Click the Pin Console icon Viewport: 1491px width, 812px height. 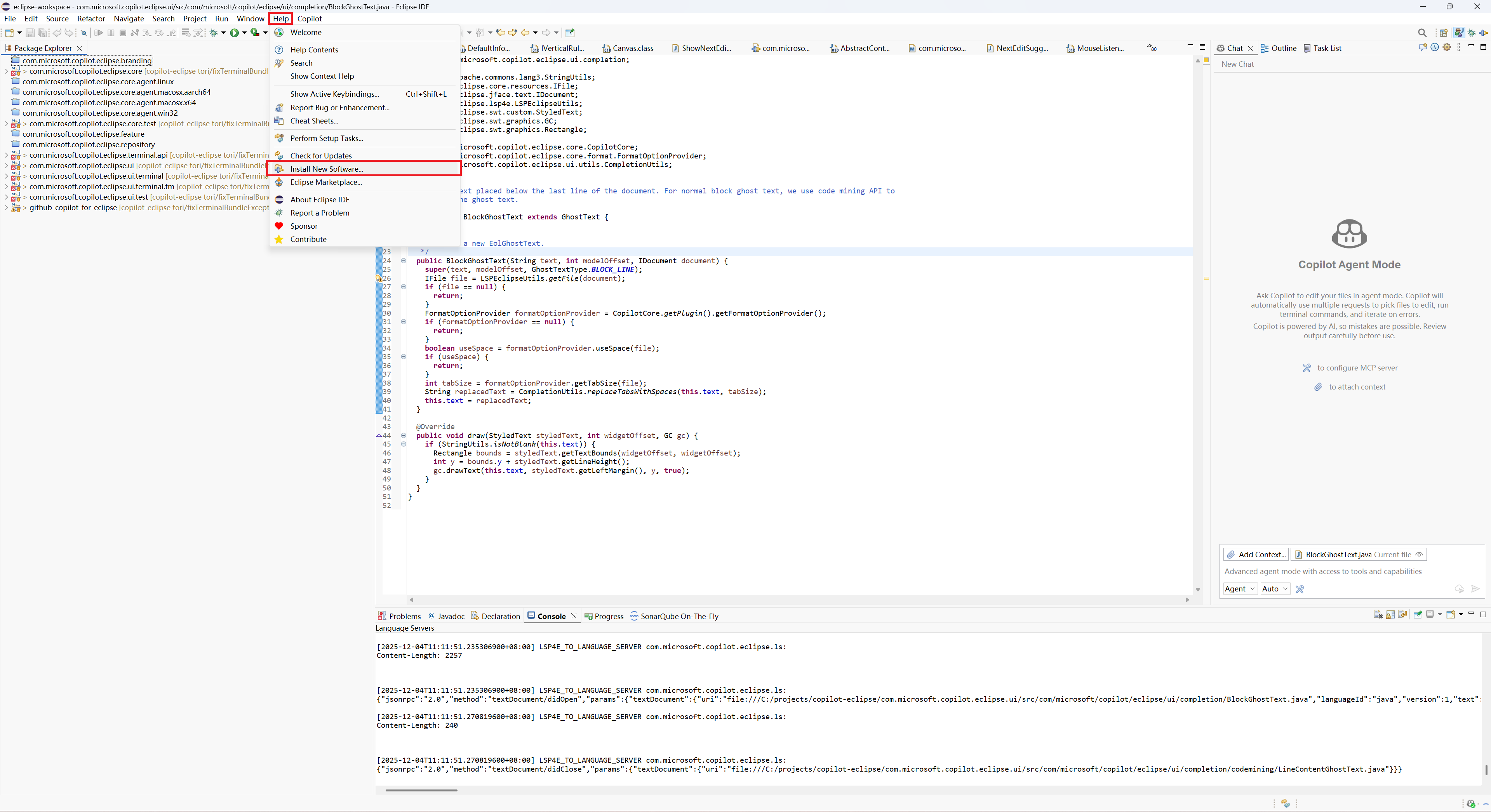(1418, 615)
